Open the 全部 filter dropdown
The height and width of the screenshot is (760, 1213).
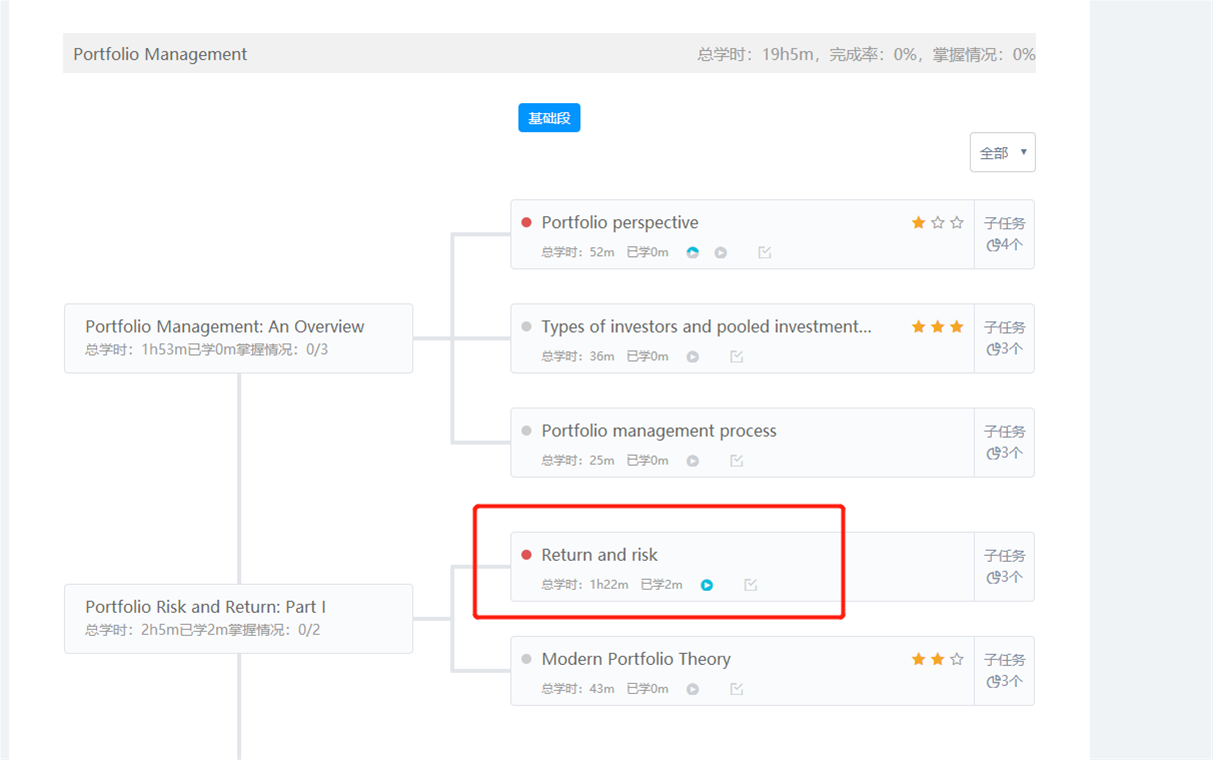pos(1002,153)
